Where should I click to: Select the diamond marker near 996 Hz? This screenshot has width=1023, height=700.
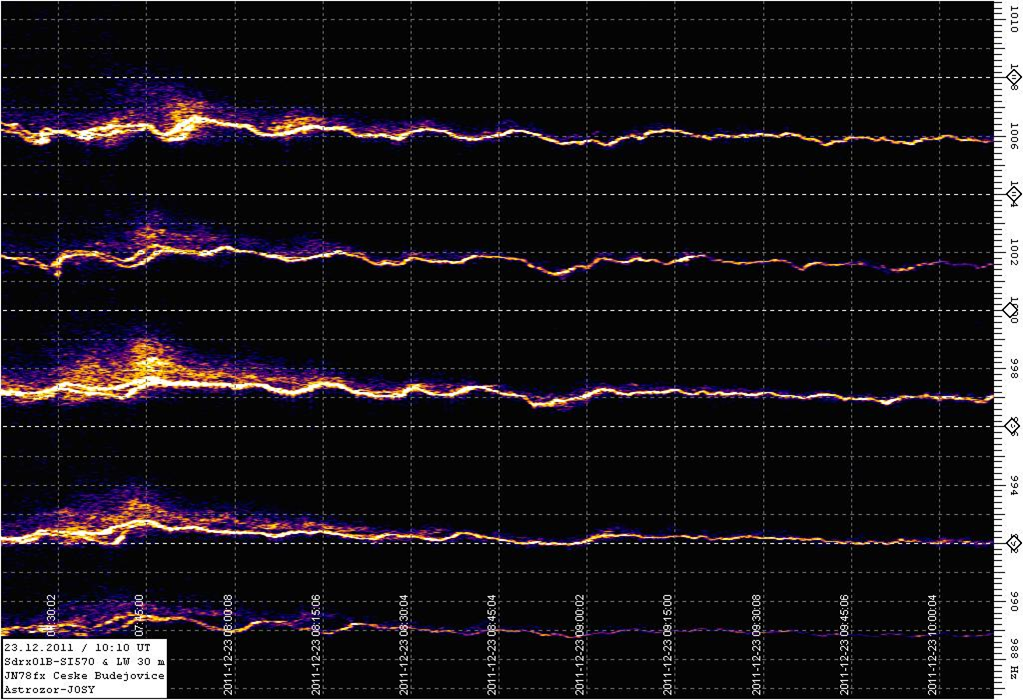click(x=1012, y=426)
